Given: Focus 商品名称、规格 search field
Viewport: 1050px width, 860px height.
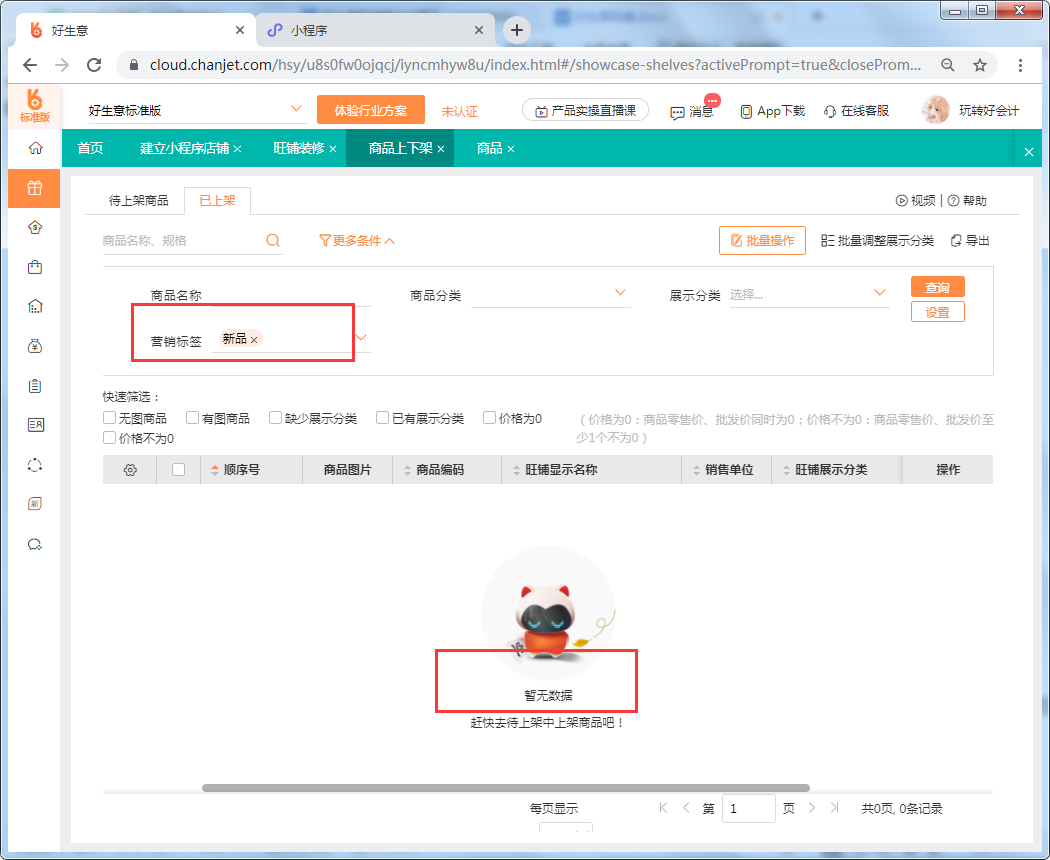Looking at the screenshot, I should click(x=182, y=240).
